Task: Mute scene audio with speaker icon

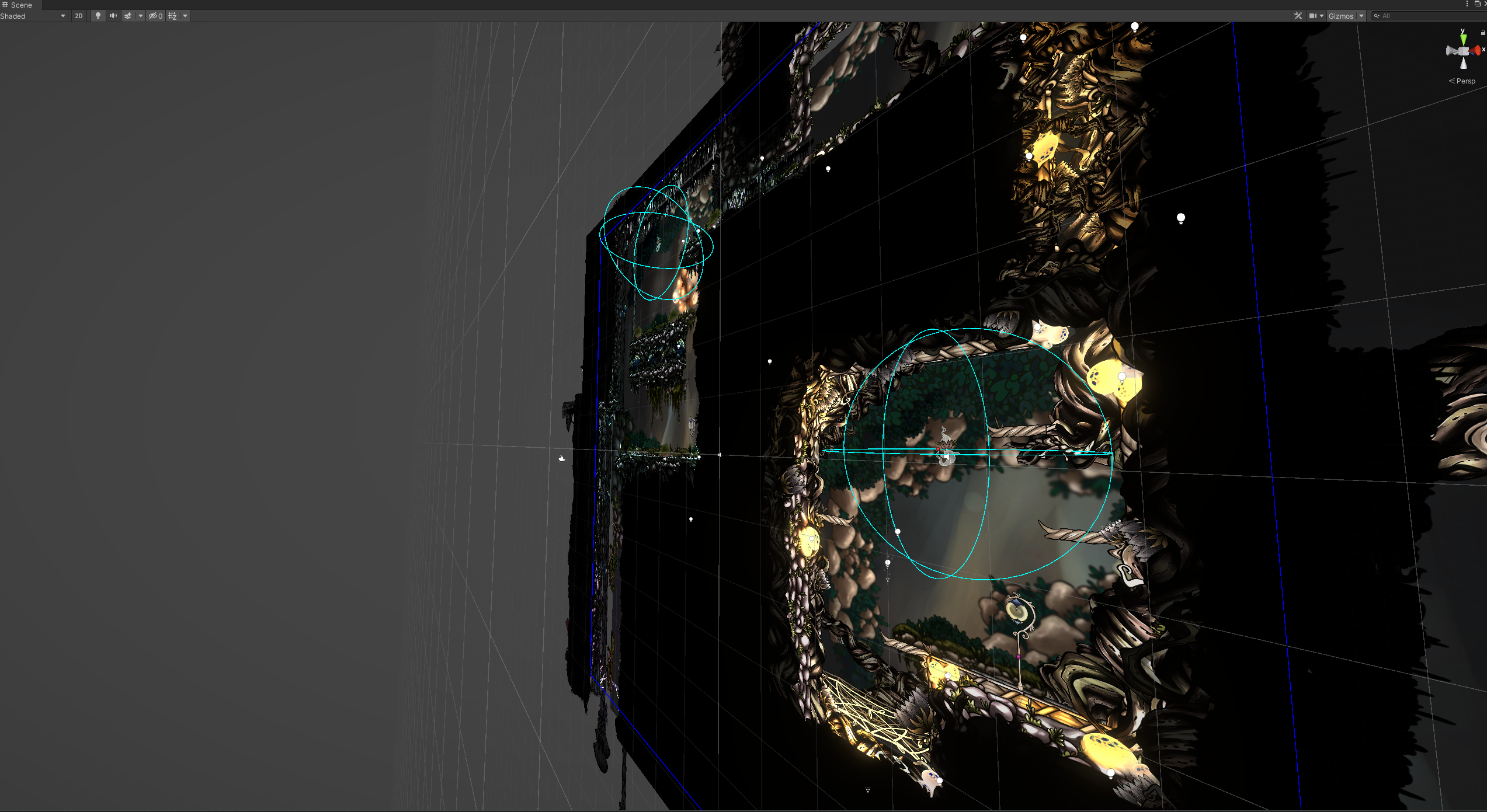Action: tap(113, 16)
